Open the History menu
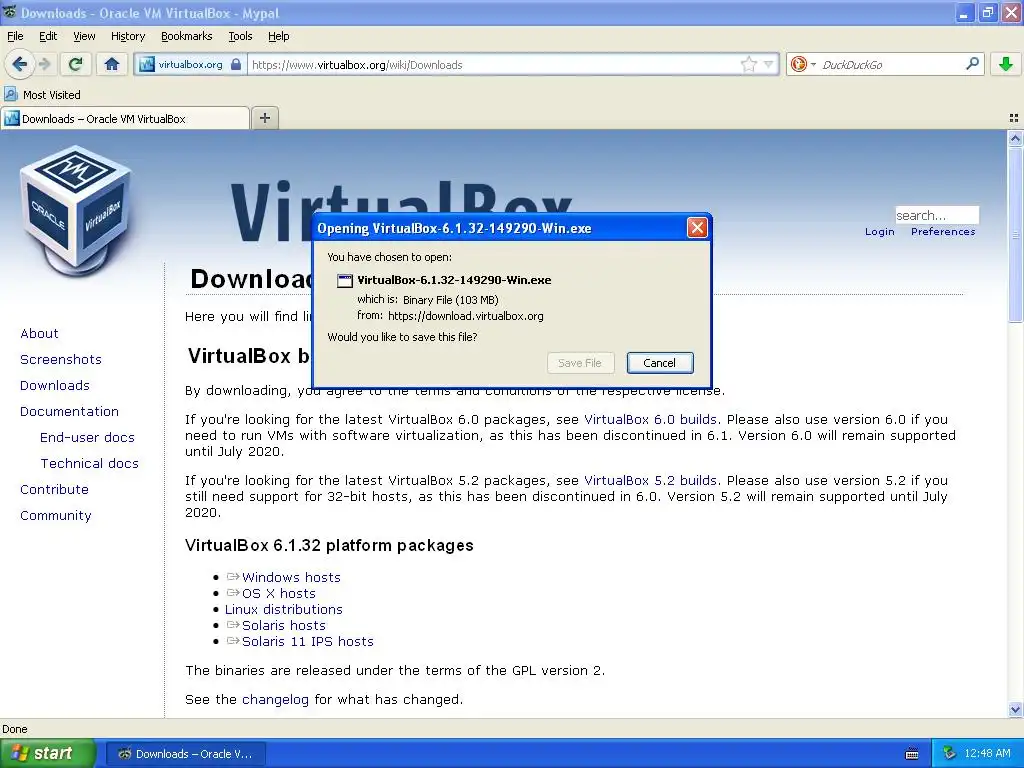The width and height of the screenshot is (1024, 768). click(127, 36)
